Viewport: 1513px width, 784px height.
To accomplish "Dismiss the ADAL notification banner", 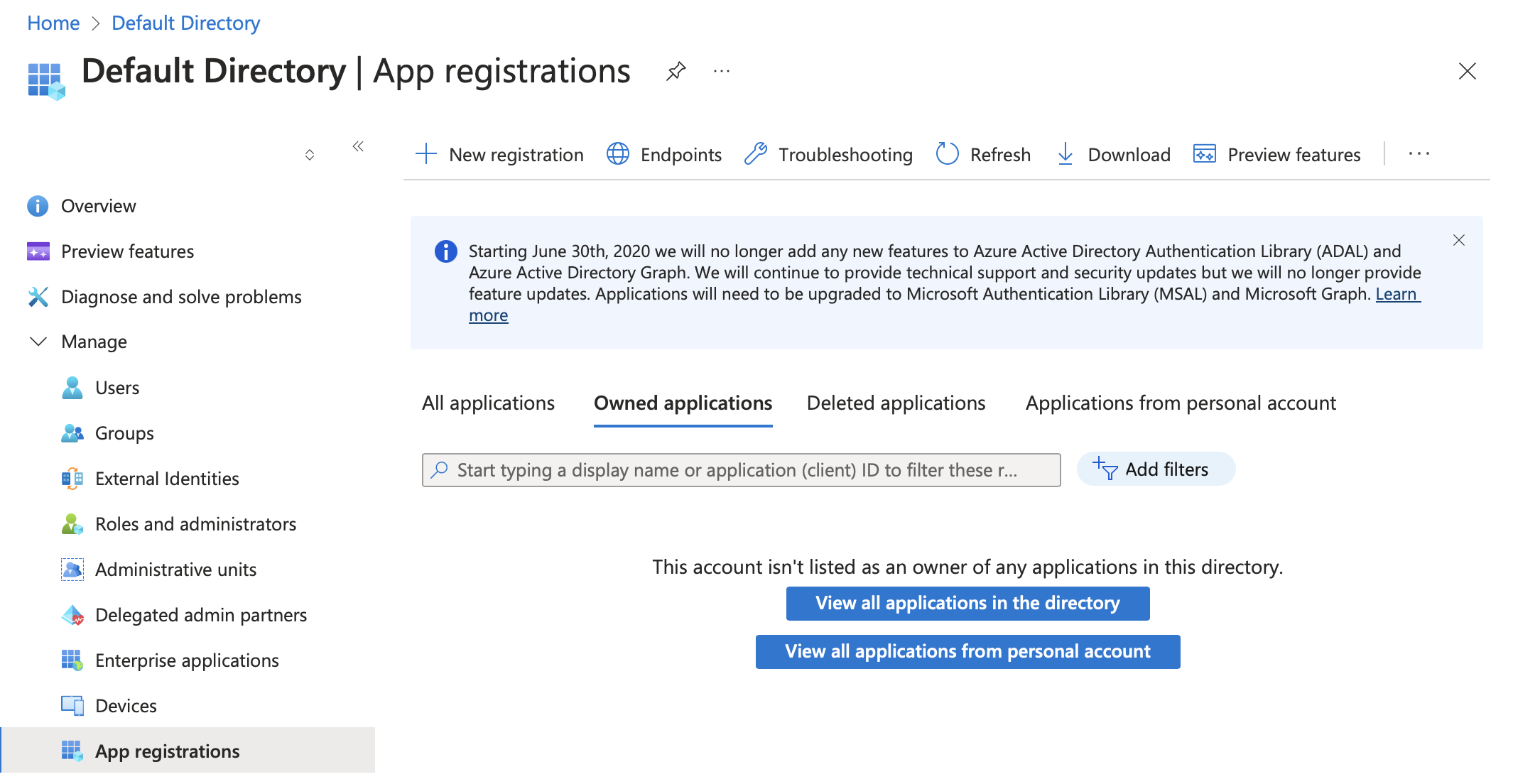I will tap(1459, 240).
